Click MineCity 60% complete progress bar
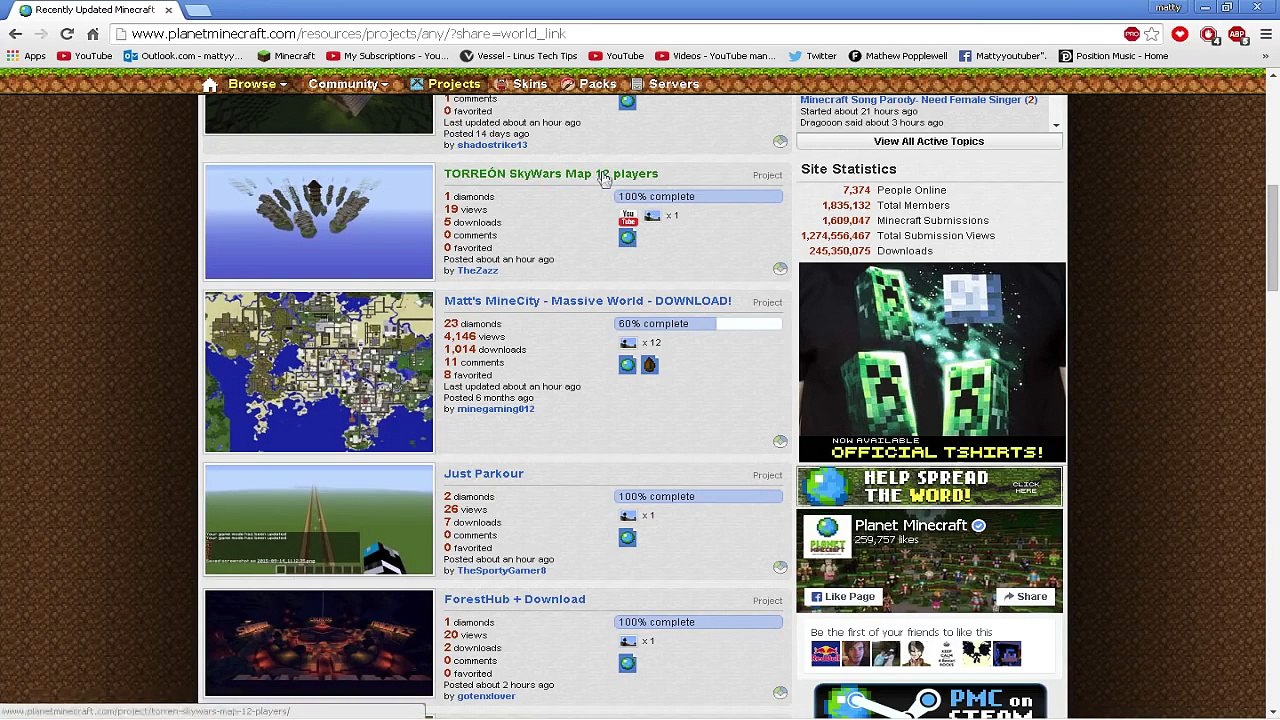Viewport: 1280px width, 720px height. [x=698, y=324]
